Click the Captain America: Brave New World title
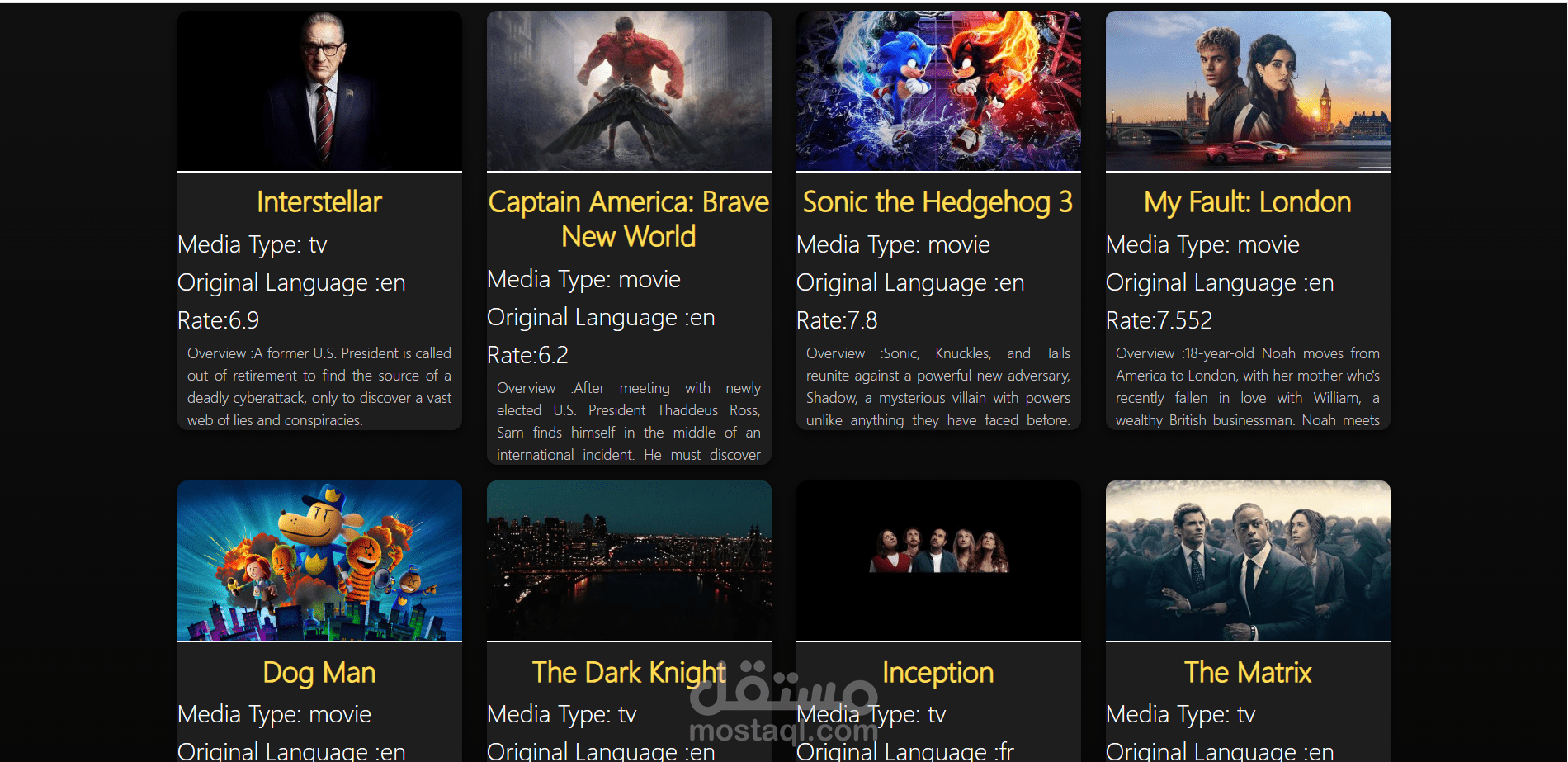This screenshot has width=1568, height=762. pos(629,220)
